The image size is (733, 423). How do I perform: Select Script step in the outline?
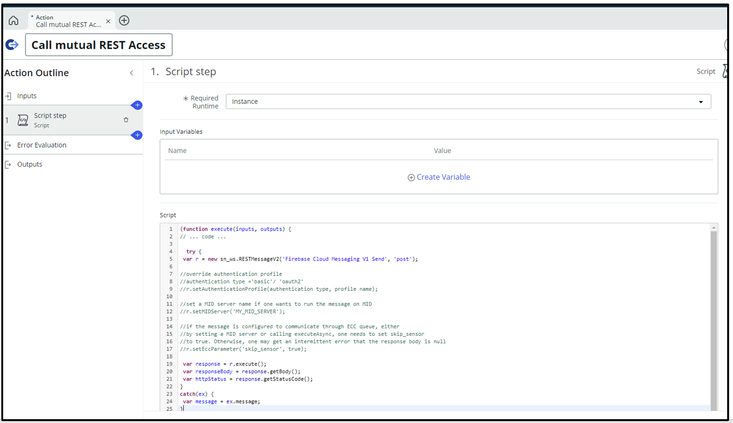click(72, 120)
